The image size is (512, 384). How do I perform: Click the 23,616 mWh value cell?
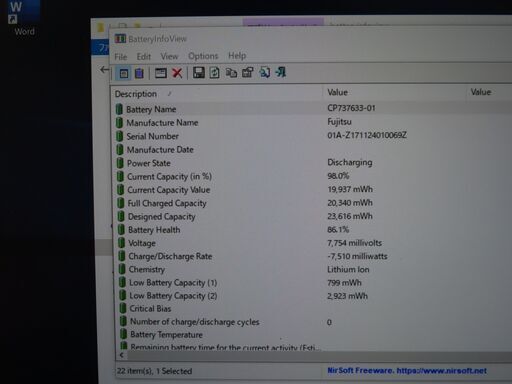point(350,216)
